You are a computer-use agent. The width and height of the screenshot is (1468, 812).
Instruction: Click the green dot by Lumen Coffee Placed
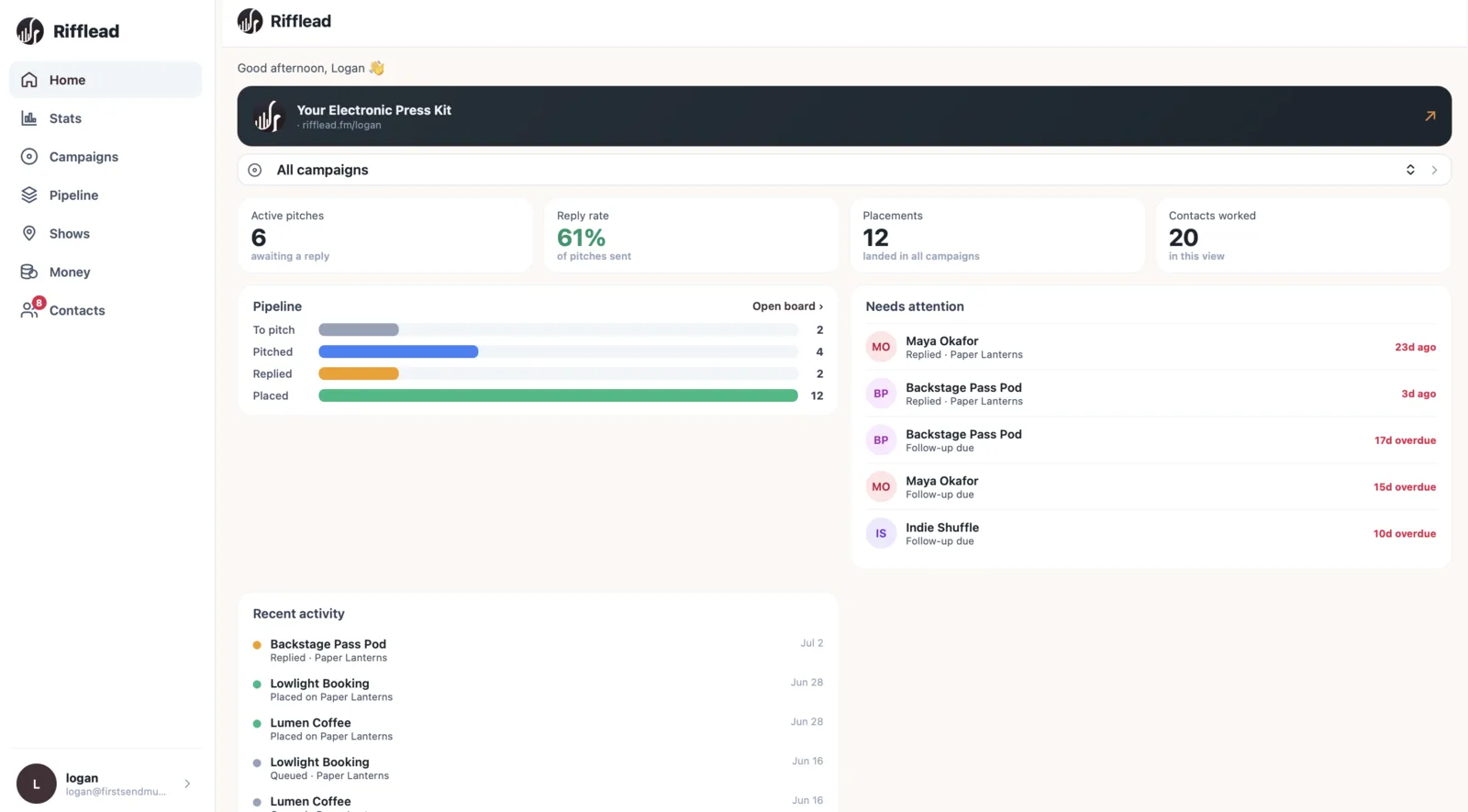click(x=257, y=724)
